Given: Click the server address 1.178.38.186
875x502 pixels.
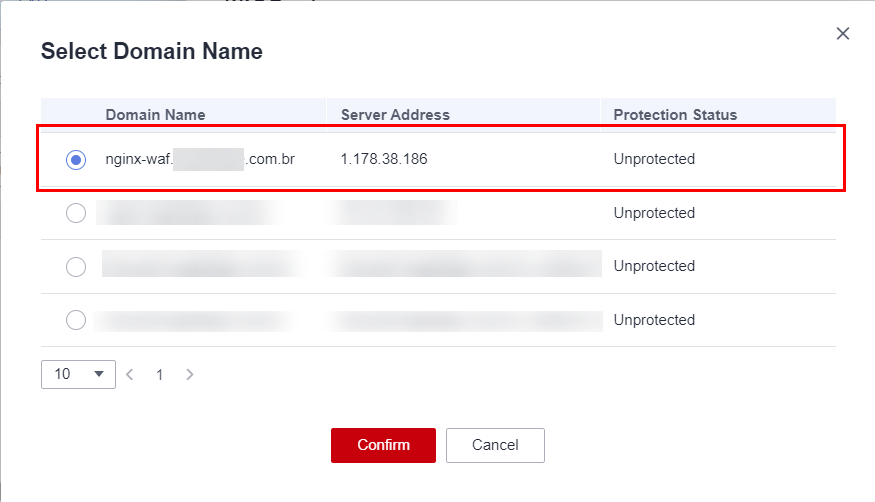Looking at the screenshot, I should tap(384, 159).
